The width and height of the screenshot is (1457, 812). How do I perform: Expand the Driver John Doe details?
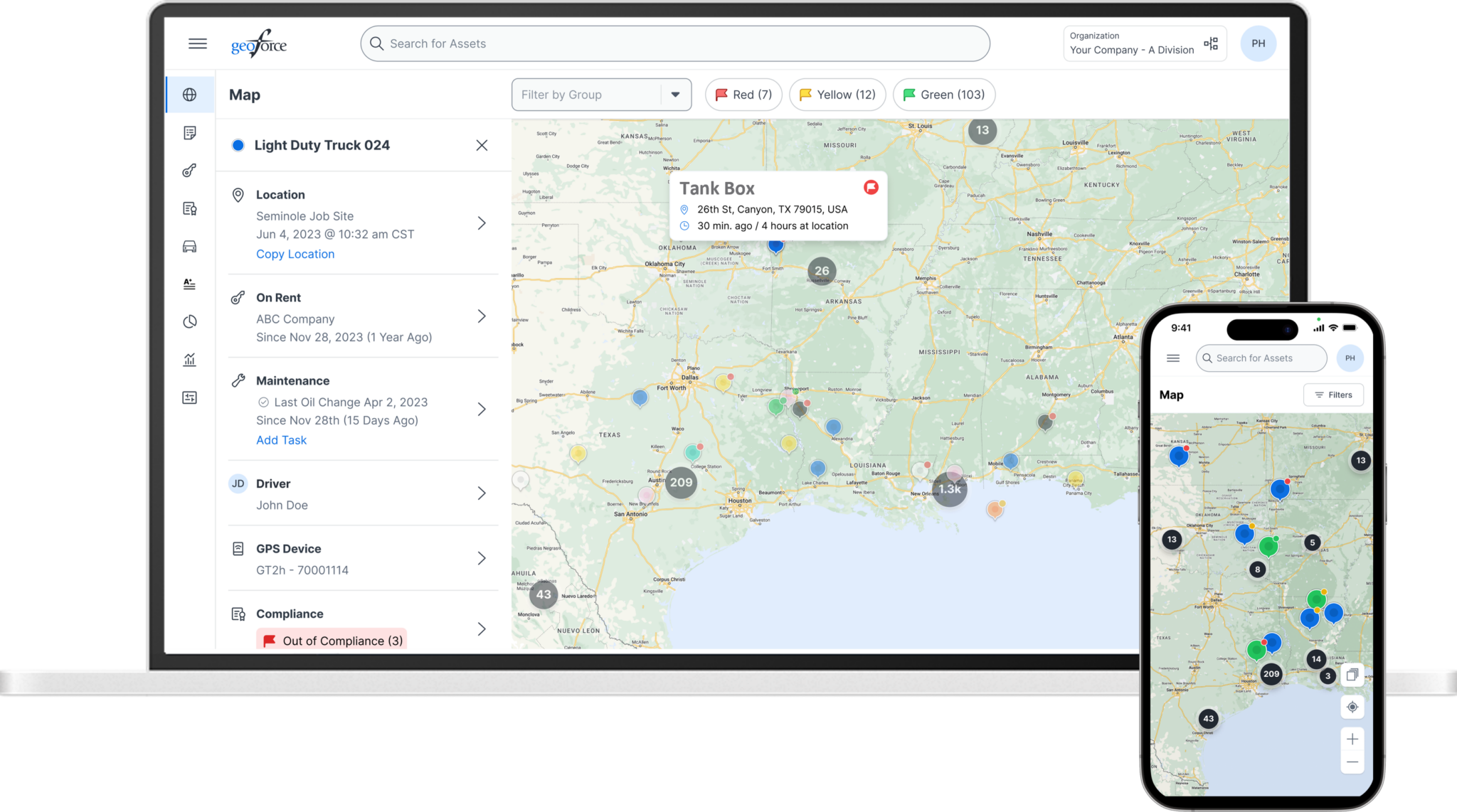pyautogui.click(x=482, y=493)
